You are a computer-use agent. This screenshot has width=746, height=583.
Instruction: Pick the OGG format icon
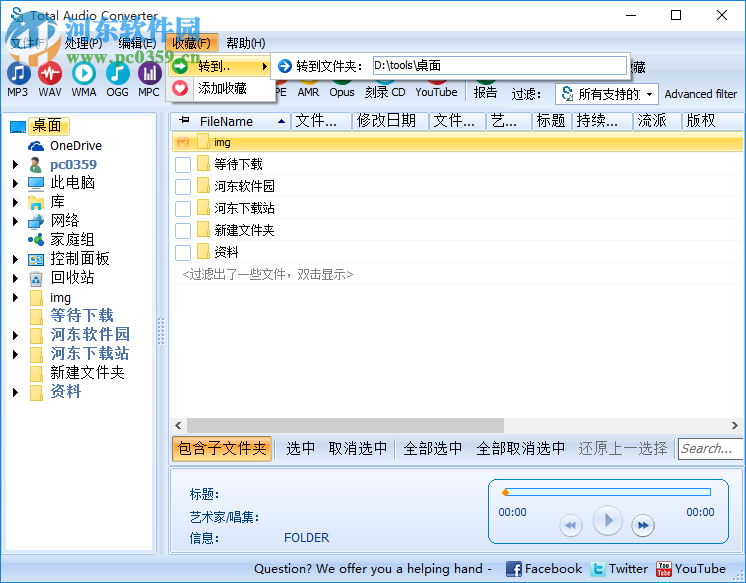117,79
